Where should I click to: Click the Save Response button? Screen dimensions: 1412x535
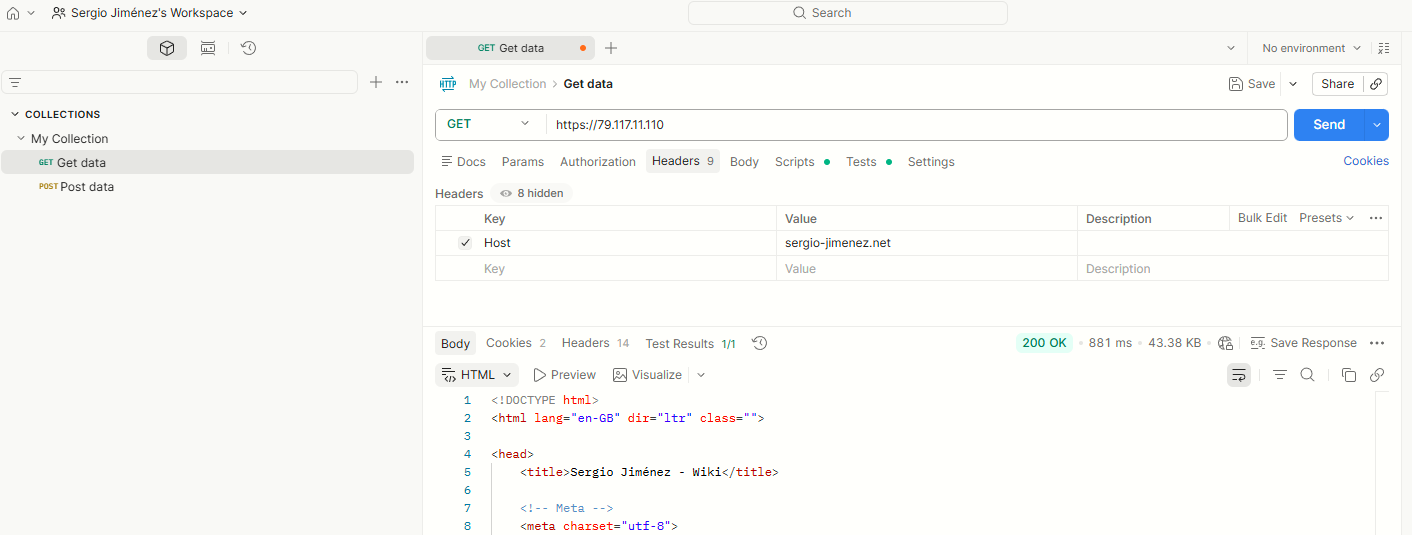pos(1304,343)
